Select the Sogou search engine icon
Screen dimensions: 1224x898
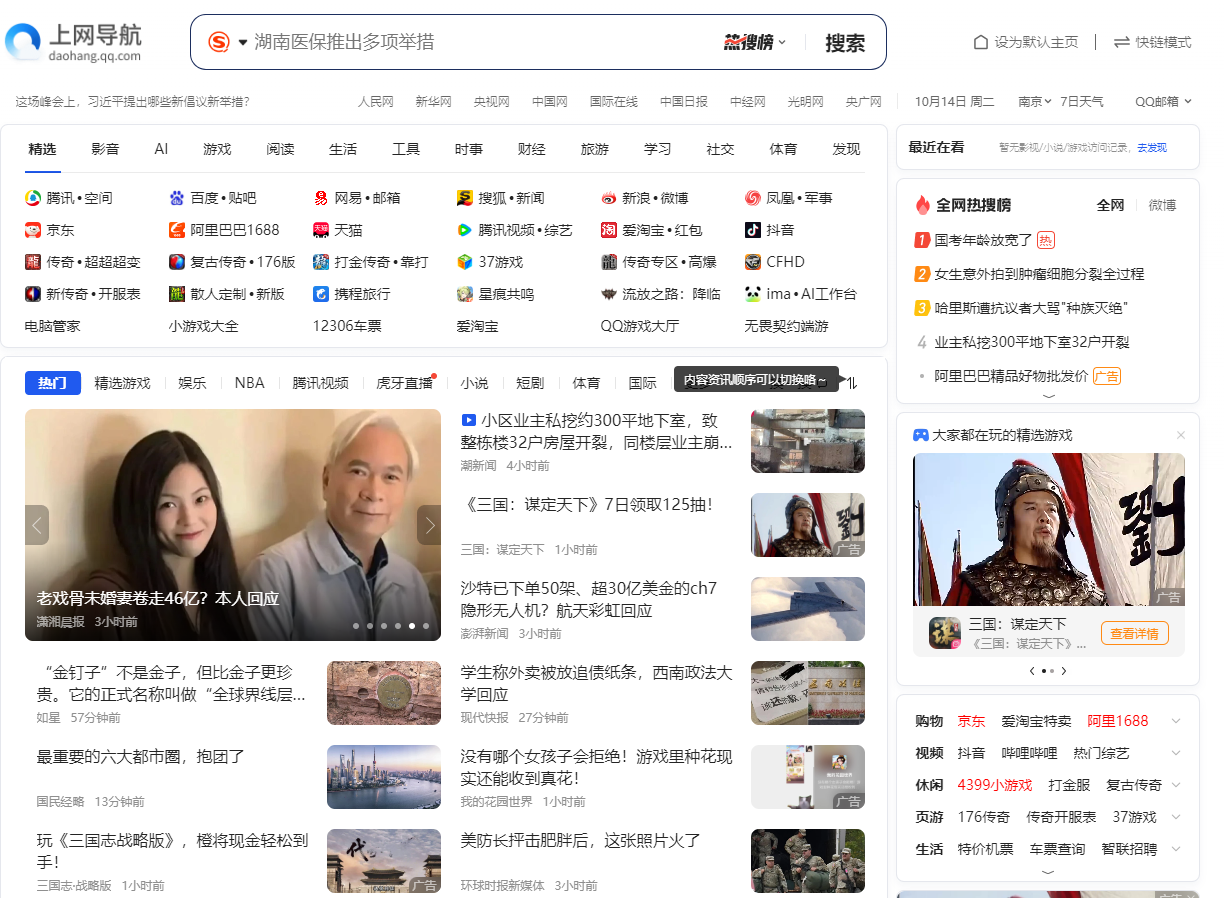(220, 42)
